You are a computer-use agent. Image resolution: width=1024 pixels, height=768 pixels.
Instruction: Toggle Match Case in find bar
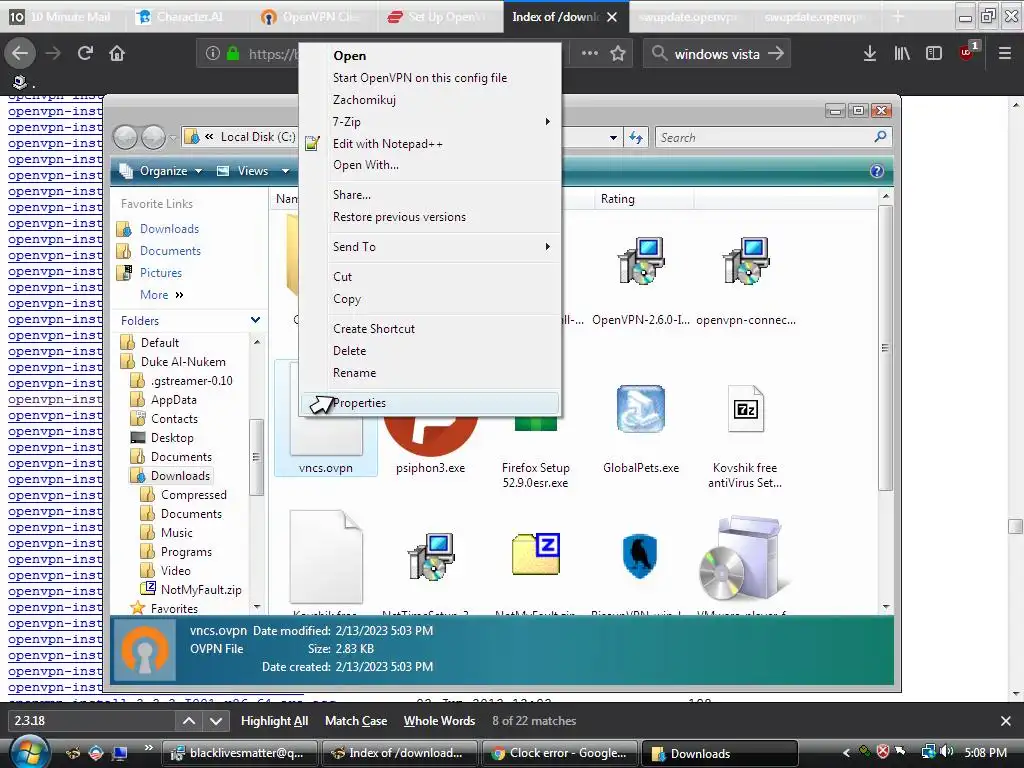point(356,721)
